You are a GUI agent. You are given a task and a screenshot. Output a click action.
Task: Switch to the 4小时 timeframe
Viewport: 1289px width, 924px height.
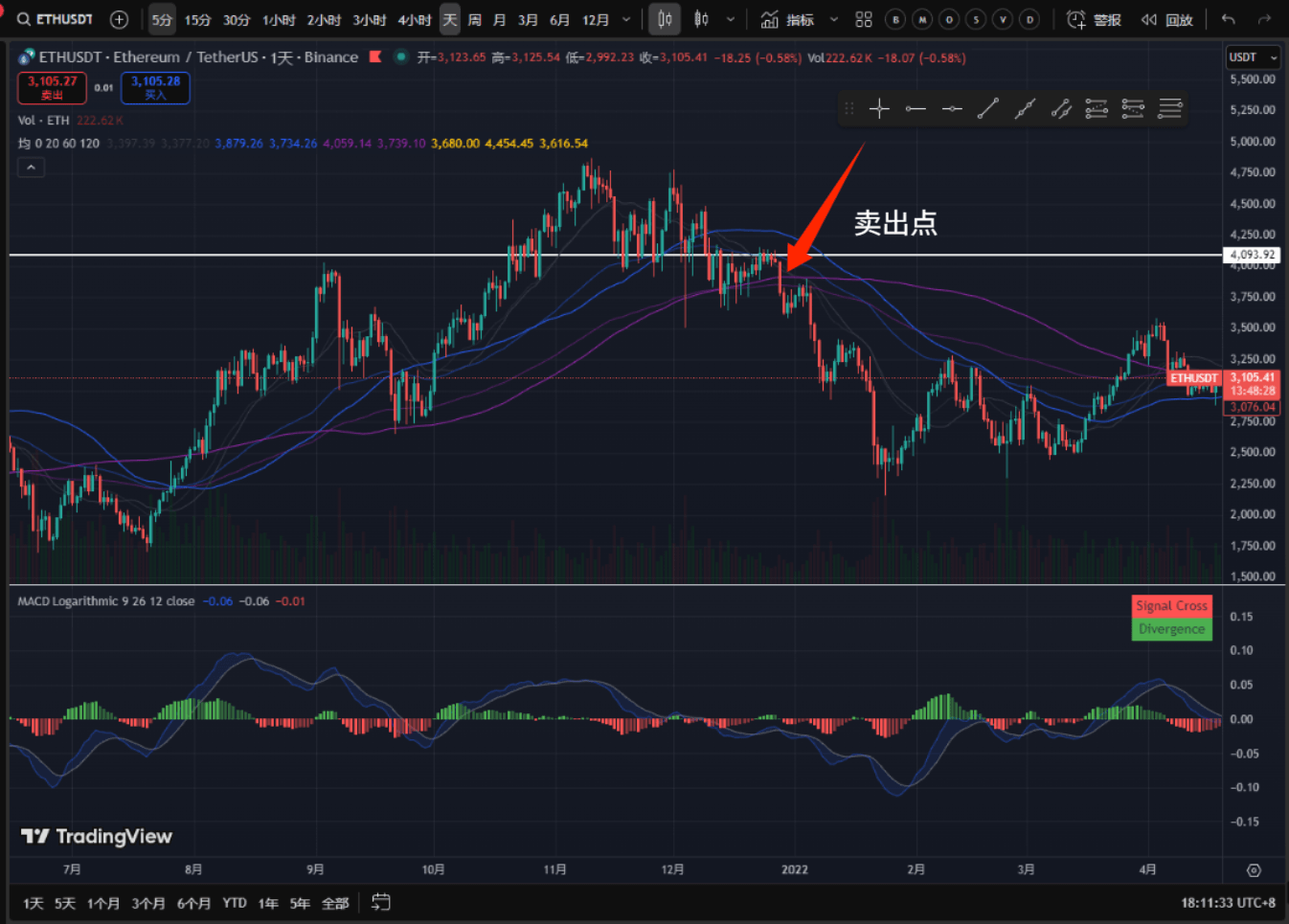pyautogui.click(x=414, y=19)
